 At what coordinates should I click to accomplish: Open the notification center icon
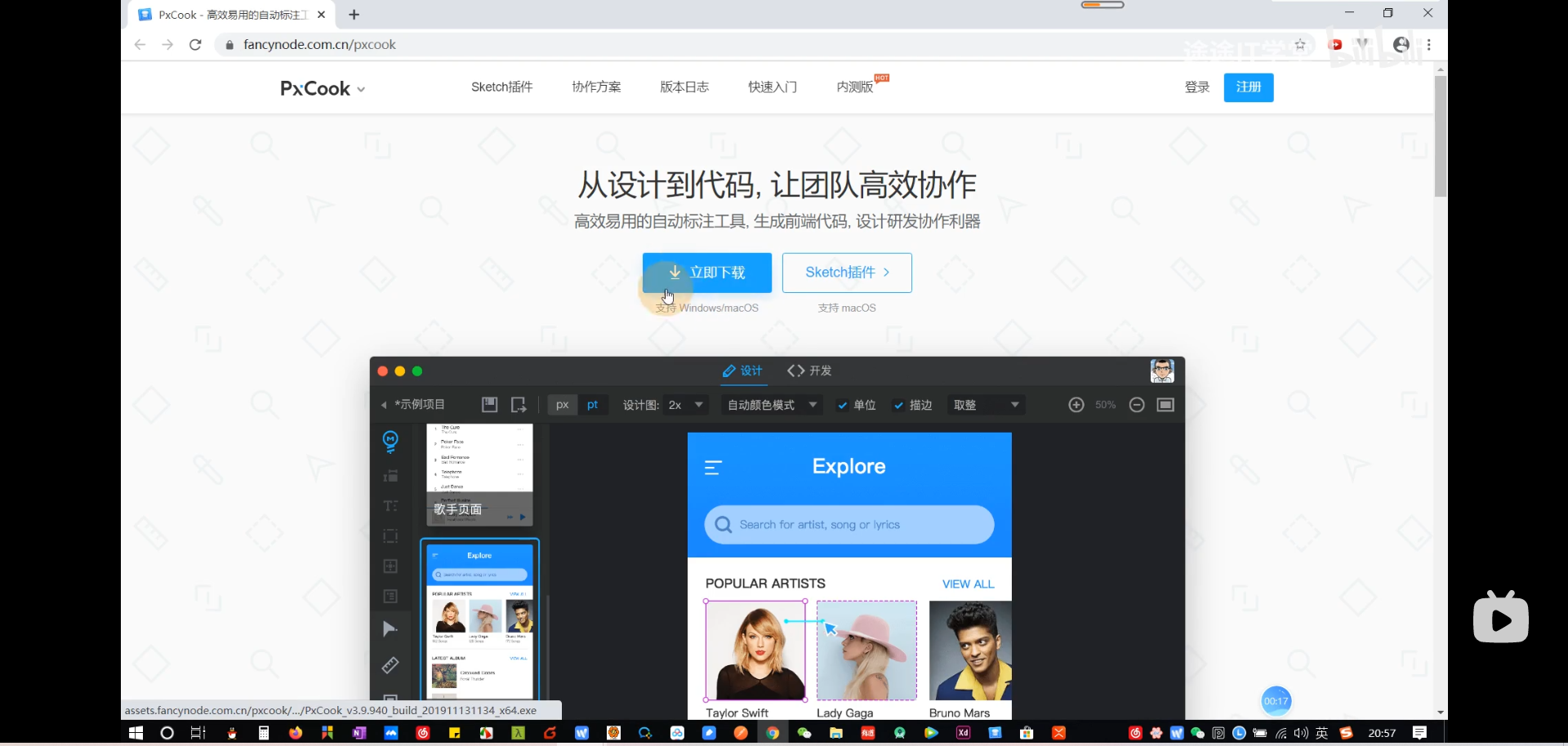[1419, 733]
